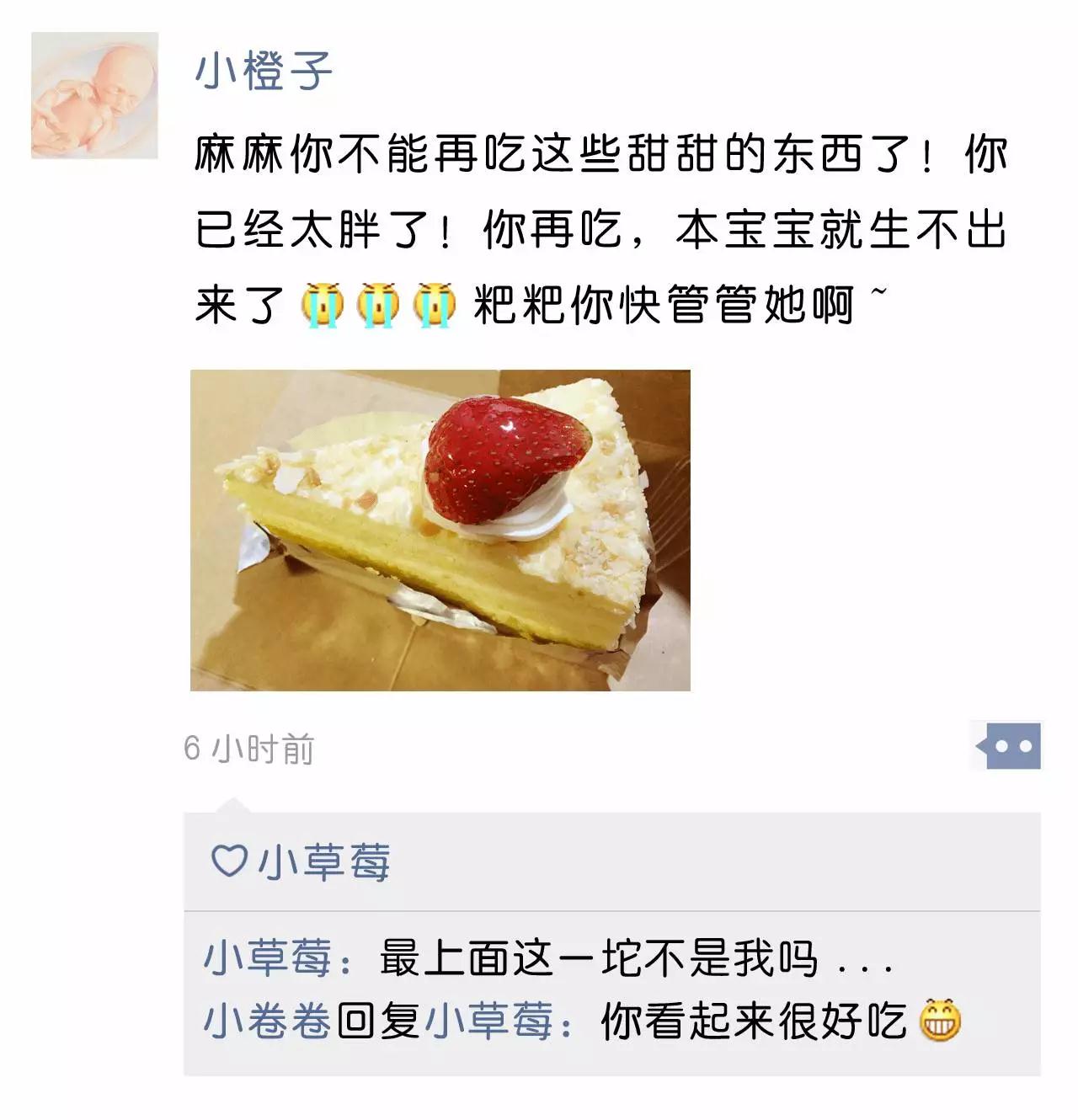This screenshot has height=1120, width=1078.
Task: Open 小草莓 in the likes row
Action: pyautogui.click(x=324, y=861)
